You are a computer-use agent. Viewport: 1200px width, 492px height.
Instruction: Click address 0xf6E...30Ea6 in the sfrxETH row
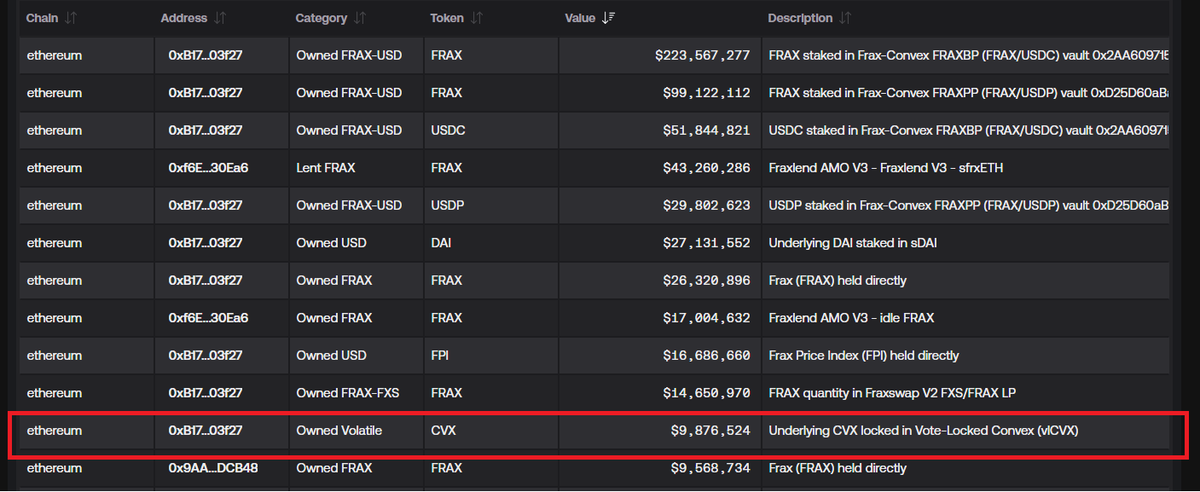208,168
